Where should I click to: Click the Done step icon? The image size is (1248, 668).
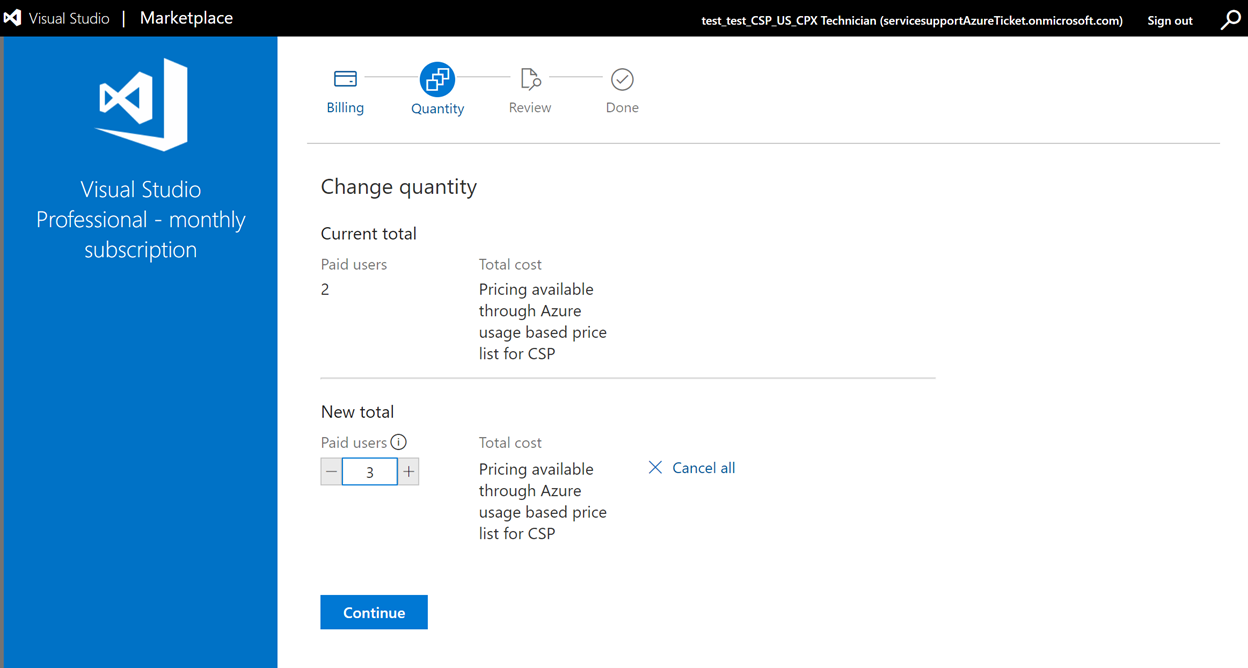(x=621, y=78)
